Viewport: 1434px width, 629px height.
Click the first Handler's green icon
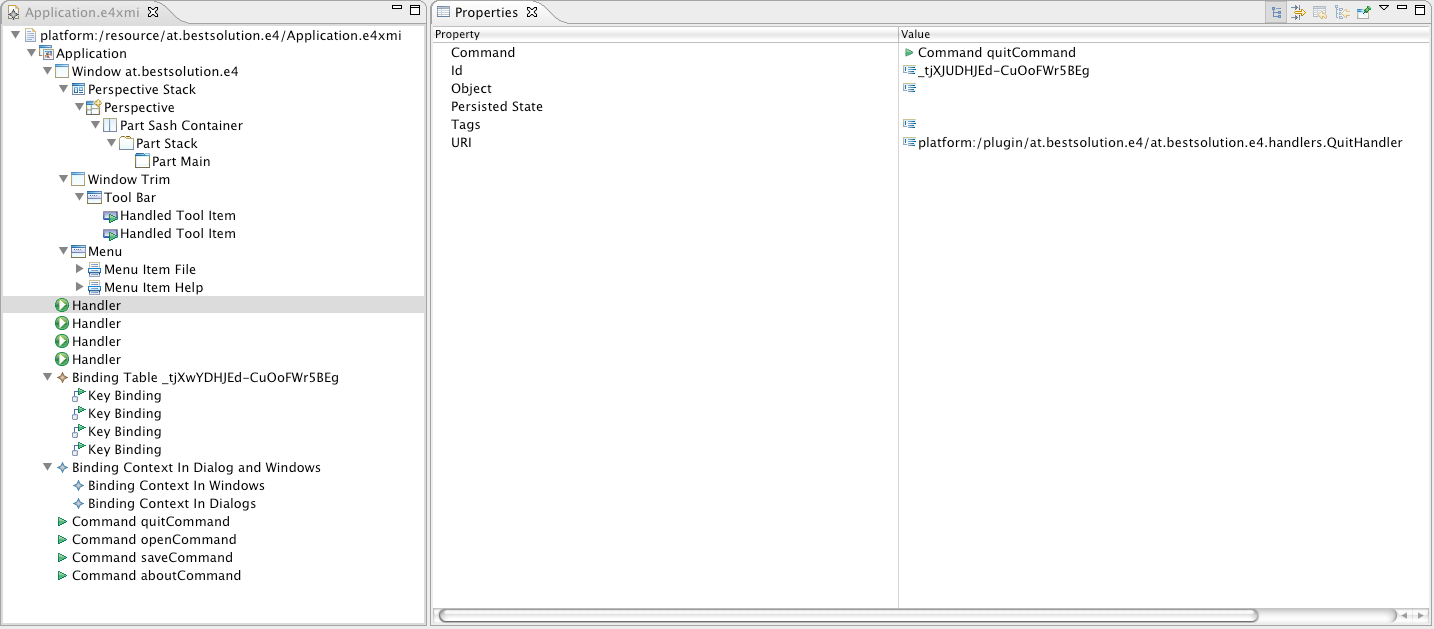click(x=62, y=306)
